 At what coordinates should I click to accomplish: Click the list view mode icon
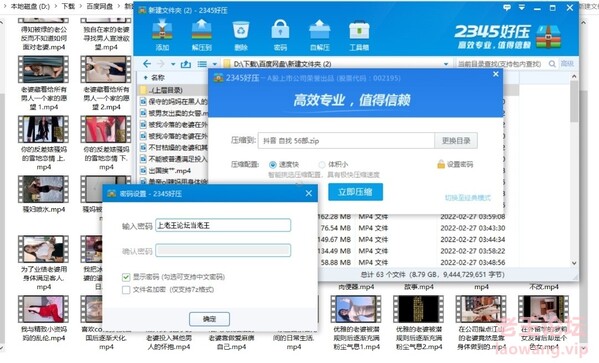202,64
